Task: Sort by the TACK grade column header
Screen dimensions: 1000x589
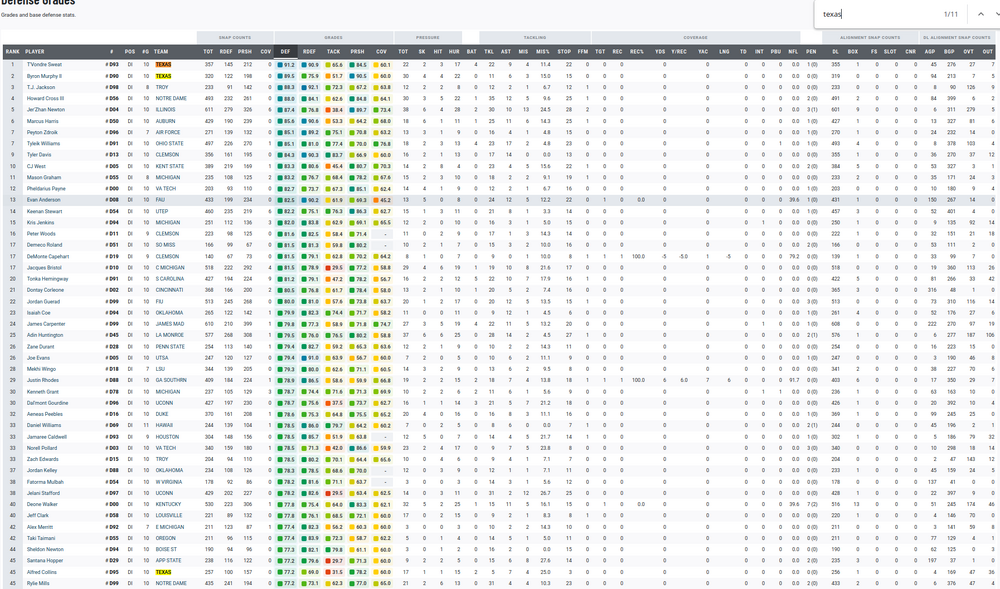Action: pyautogui.click(x=334, y=51)
